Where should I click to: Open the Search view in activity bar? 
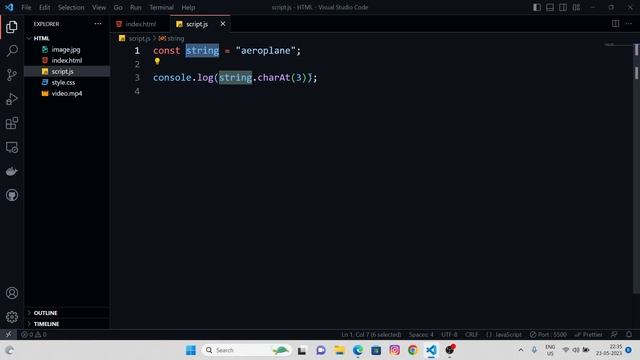[12, 51]
